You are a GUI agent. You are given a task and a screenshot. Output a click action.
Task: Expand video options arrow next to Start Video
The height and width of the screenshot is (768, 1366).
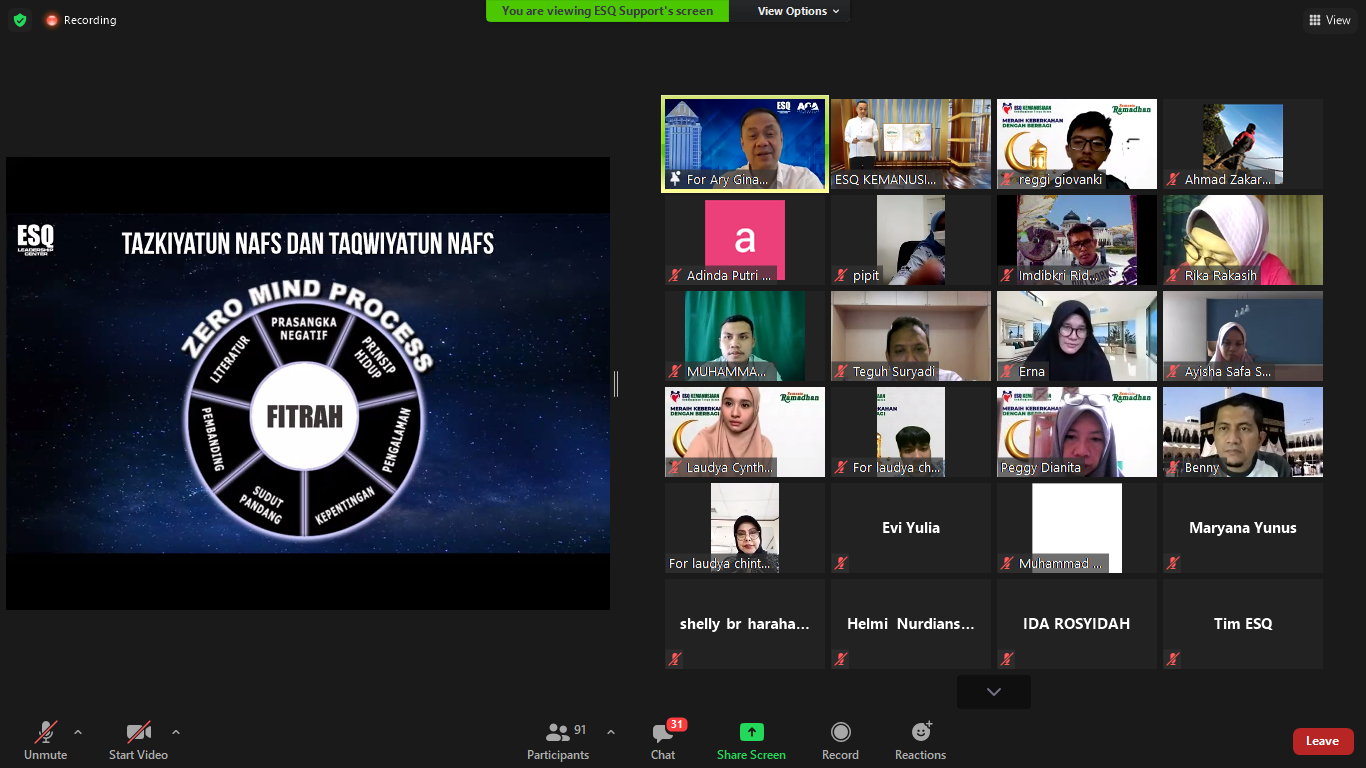pos(176,732)
